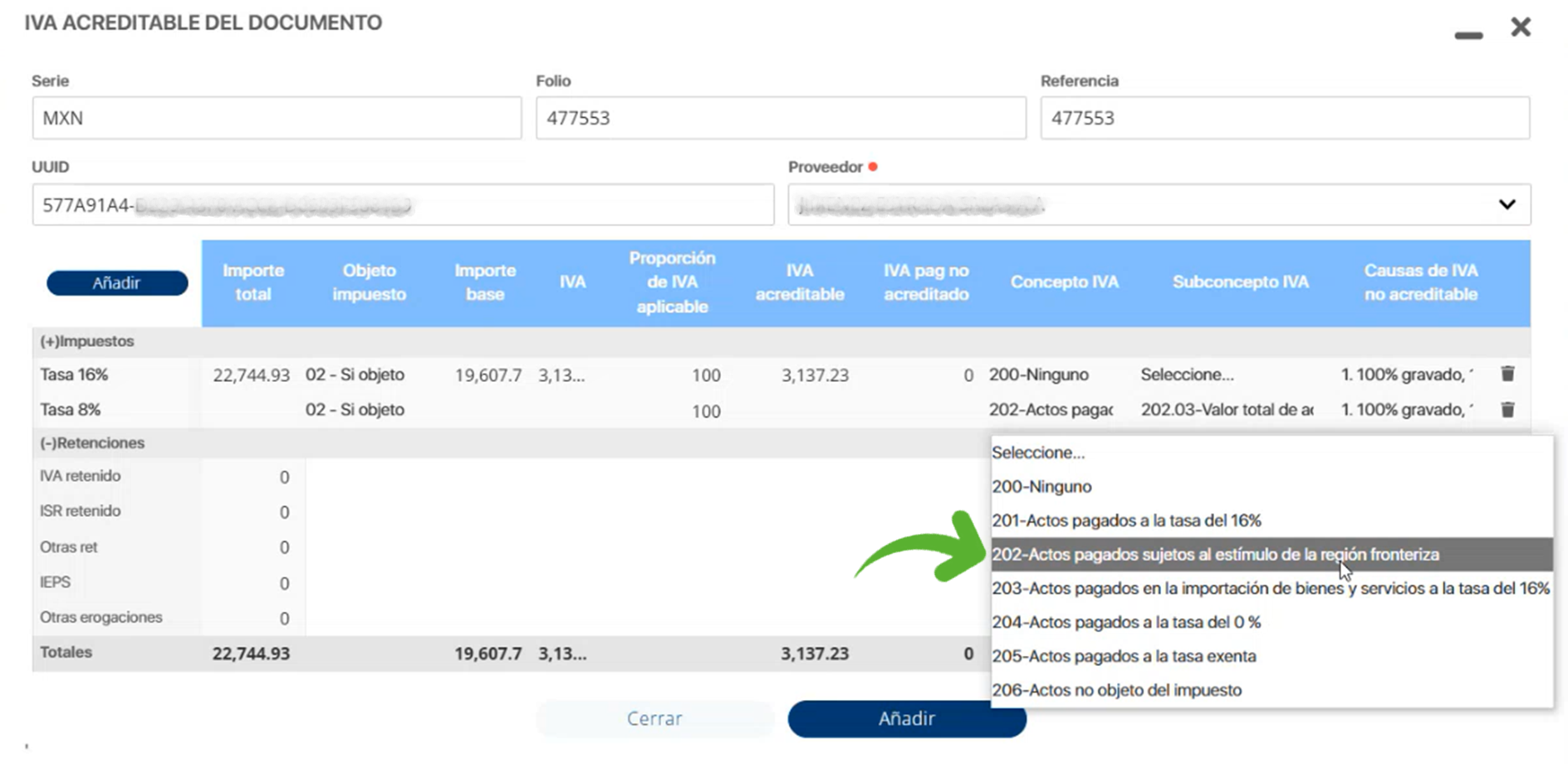Image resolution: width=1568 pixels, height=764 pixels.
Task: Delete the Tasa 8% row with trash icon
Action: [1507, 409]
